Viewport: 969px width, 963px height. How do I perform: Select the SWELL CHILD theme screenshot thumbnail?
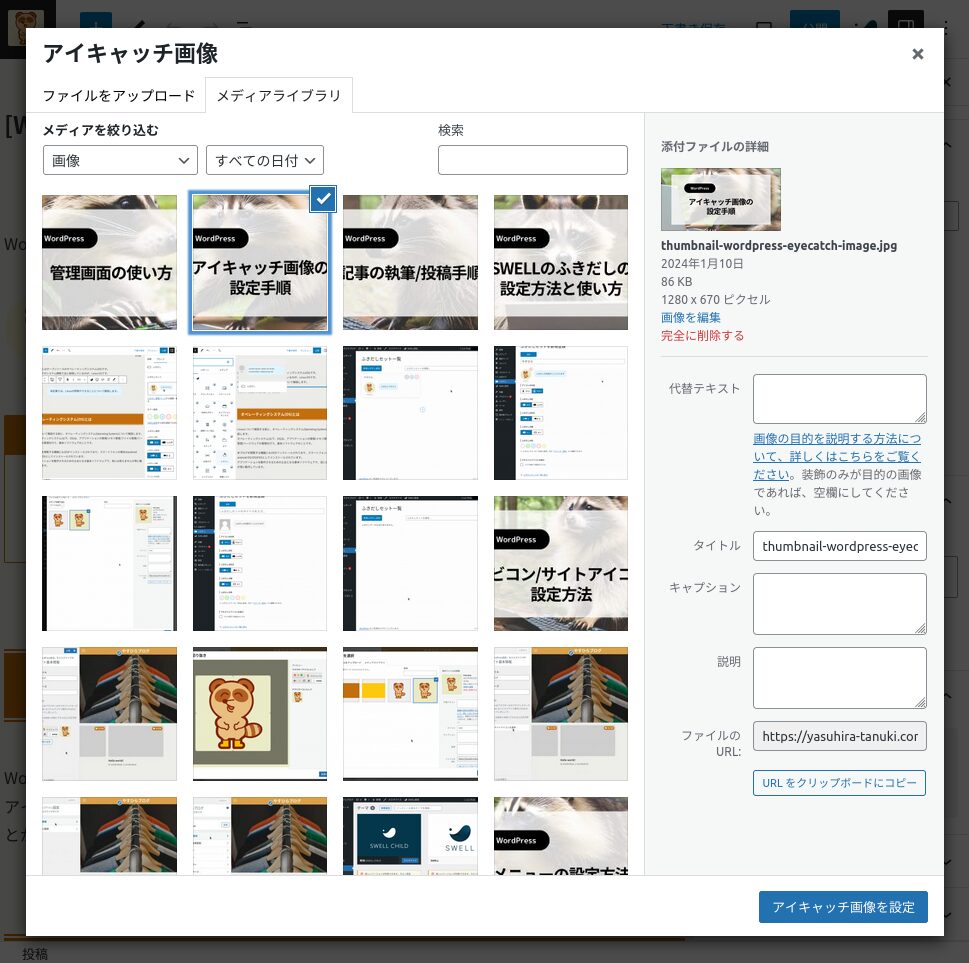click(x=410, y=836)
